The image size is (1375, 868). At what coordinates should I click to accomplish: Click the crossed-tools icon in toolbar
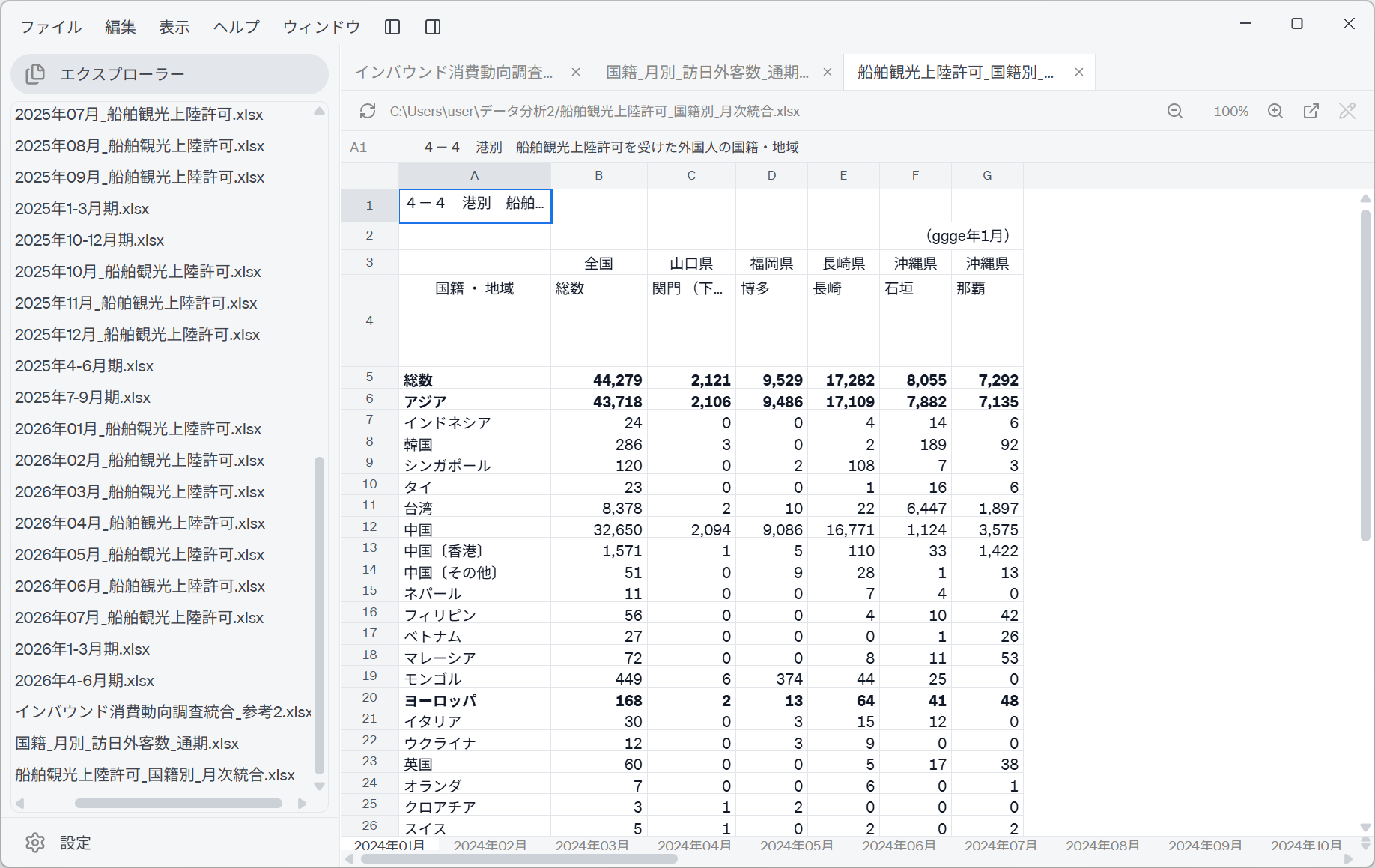coord(1347,112)
